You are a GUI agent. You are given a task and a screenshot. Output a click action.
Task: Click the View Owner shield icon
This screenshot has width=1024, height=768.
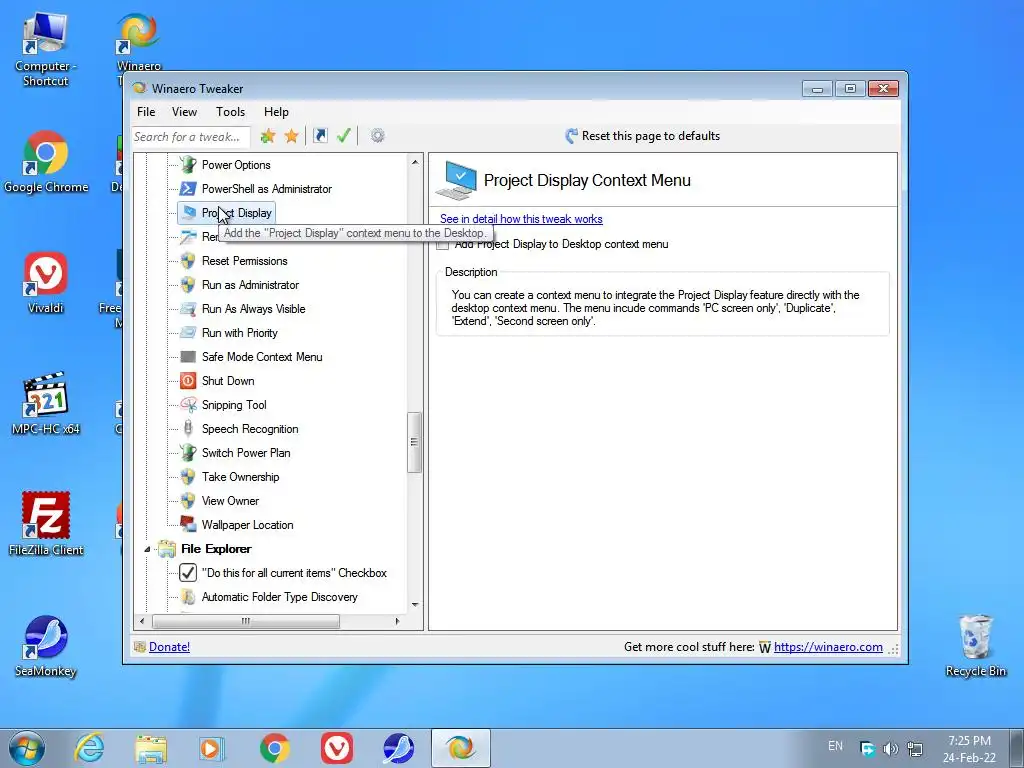[188, 501]
